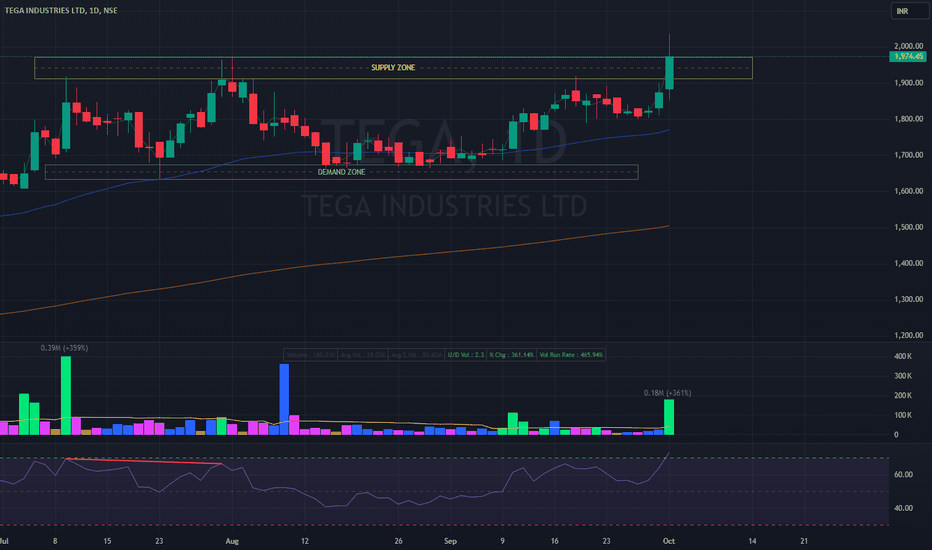The height and width of the screenshot is (550, 932).
Task: Click the 200K volume axis label
Action: 903,395
